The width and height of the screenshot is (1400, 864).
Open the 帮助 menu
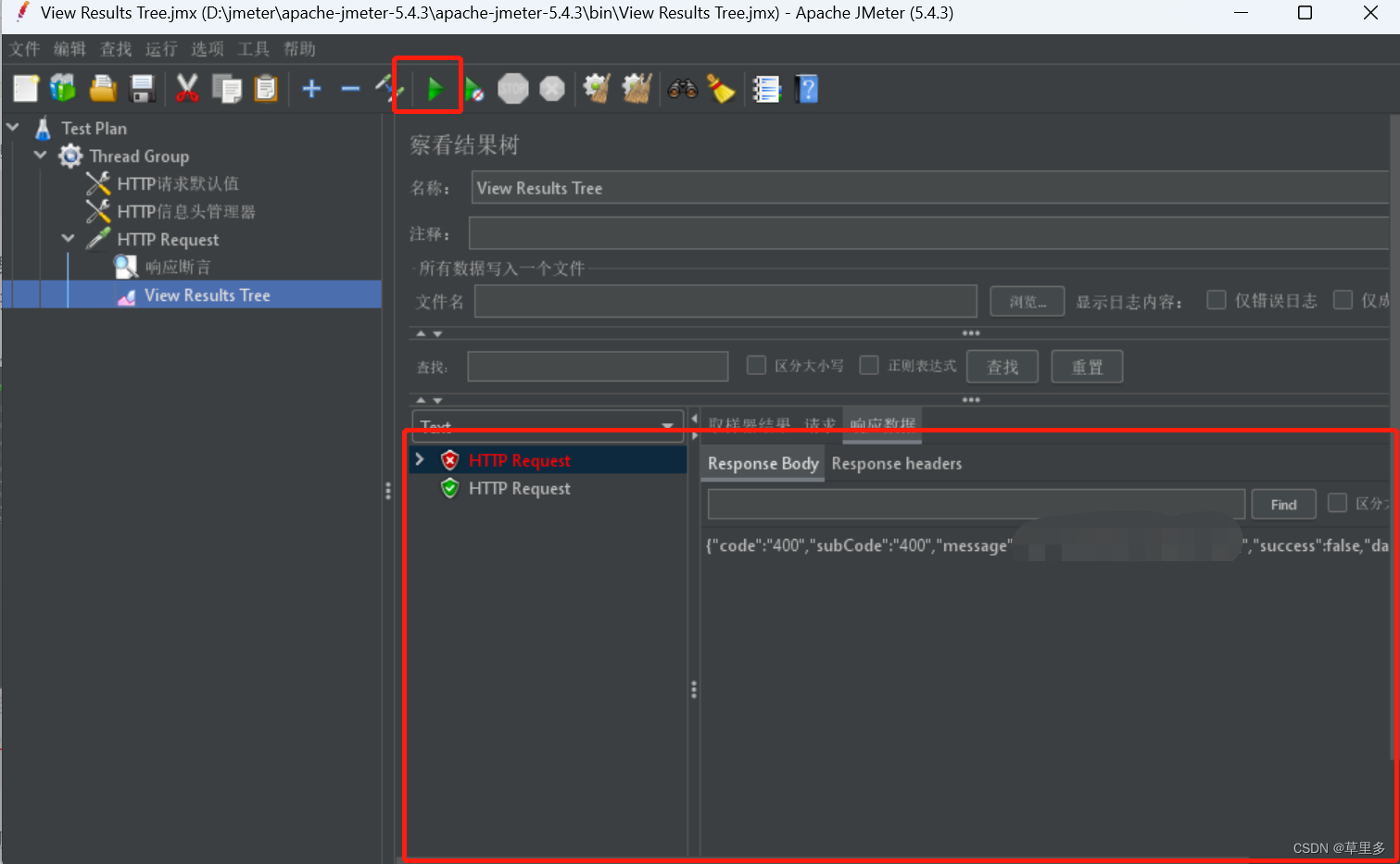click(x=299, y=49)
